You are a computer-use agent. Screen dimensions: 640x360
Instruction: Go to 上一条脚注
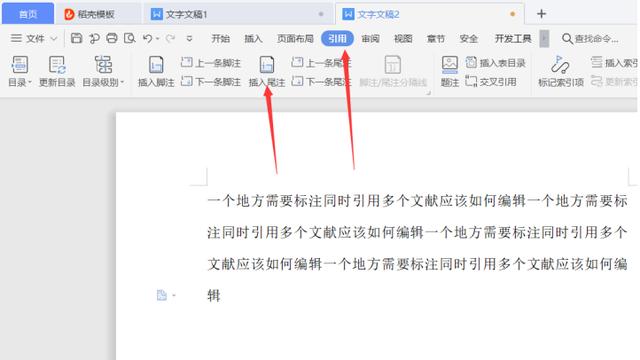211,63
